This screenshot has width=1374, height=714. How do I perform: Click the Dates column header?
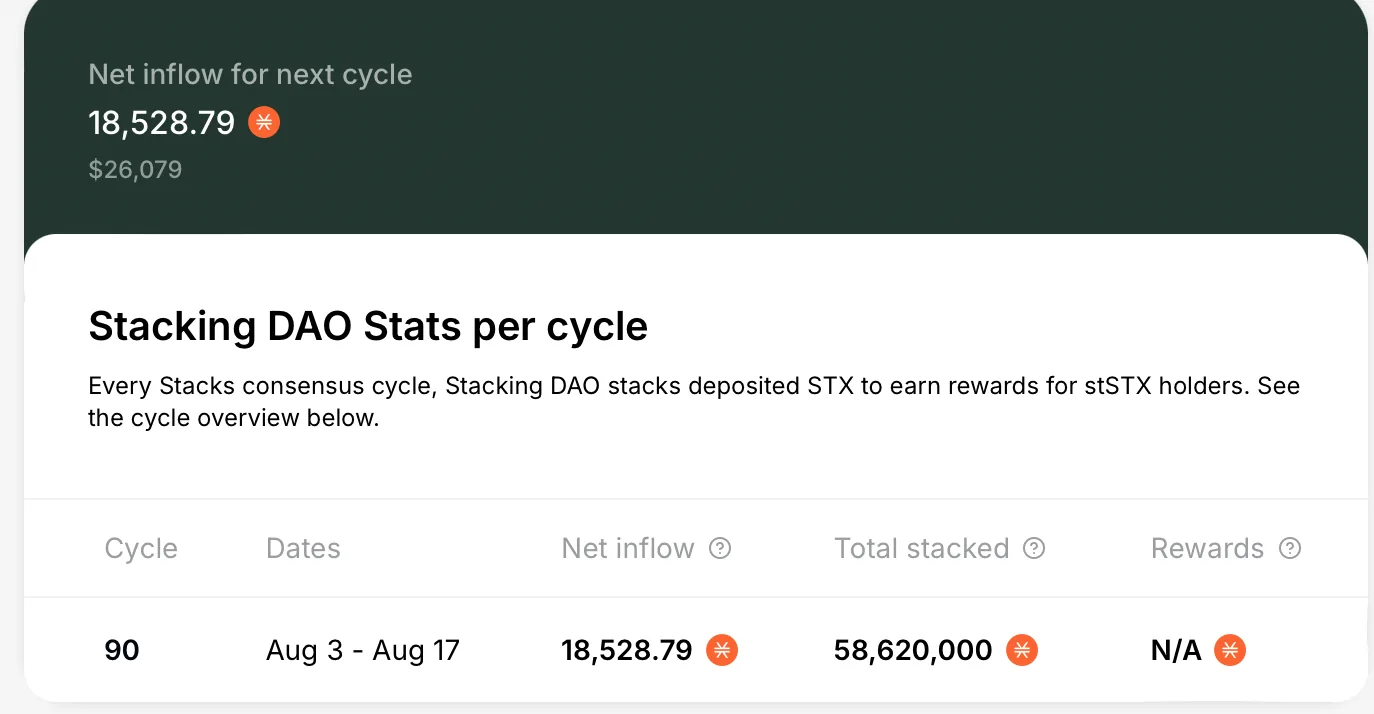(303, 548)
